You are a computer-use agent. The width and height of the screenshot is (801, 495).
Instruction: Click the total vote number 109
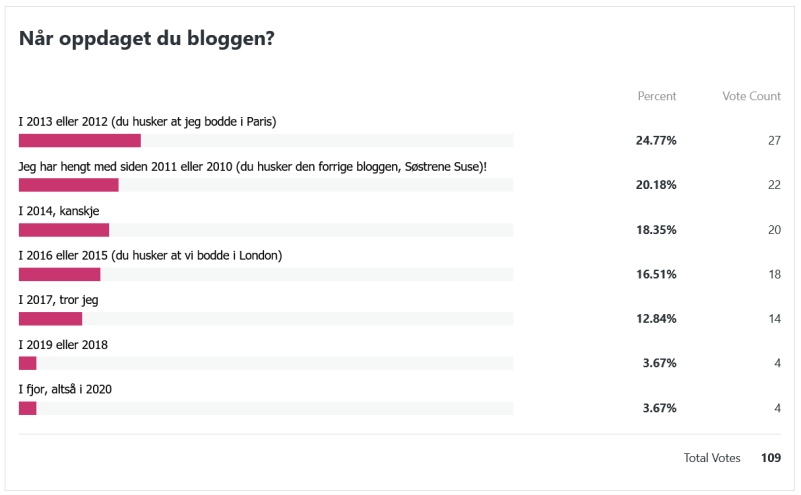tap(770, 458)
